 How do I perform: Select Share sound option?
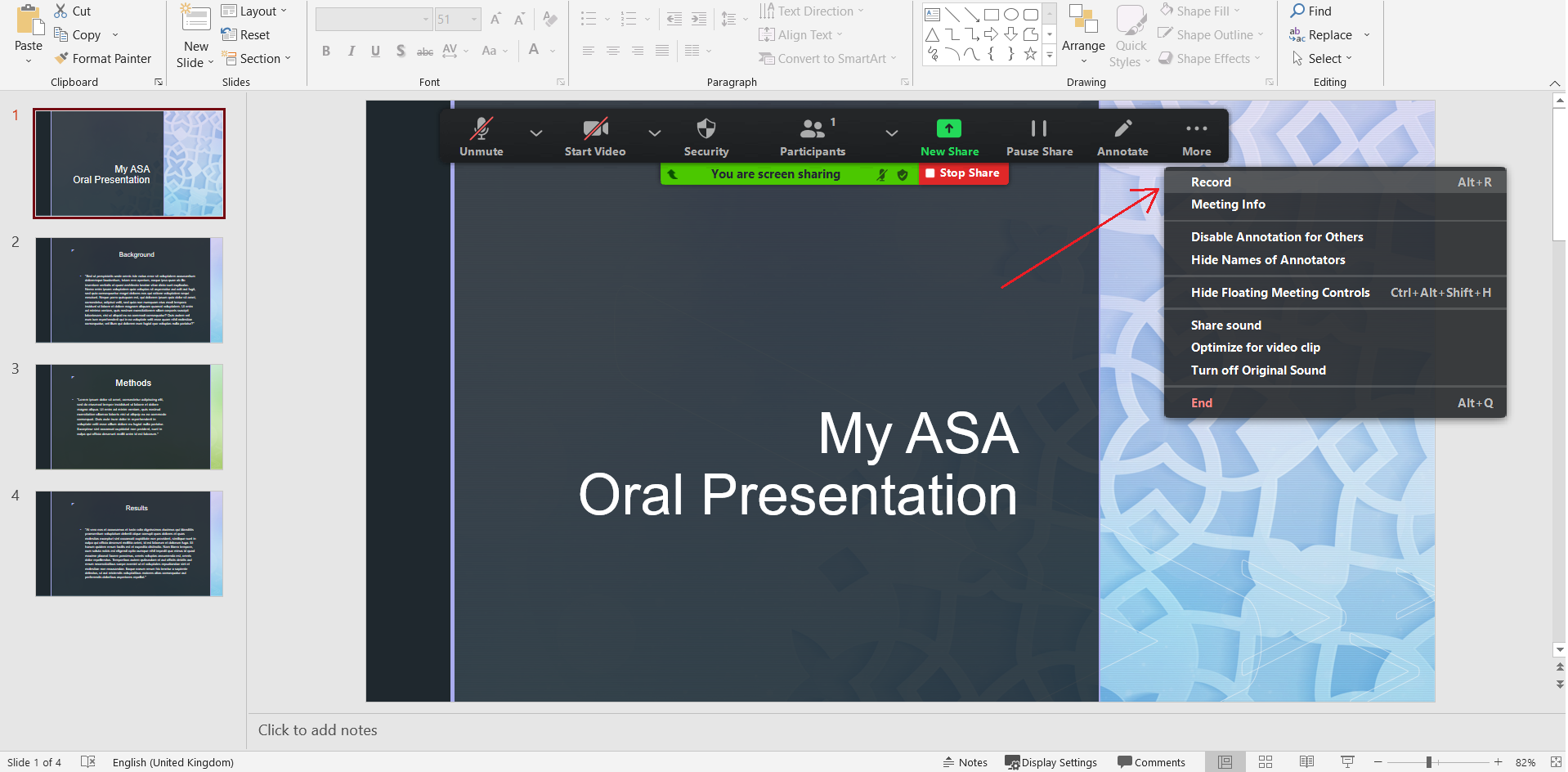pyautogui.click(x=1335, y=325)
